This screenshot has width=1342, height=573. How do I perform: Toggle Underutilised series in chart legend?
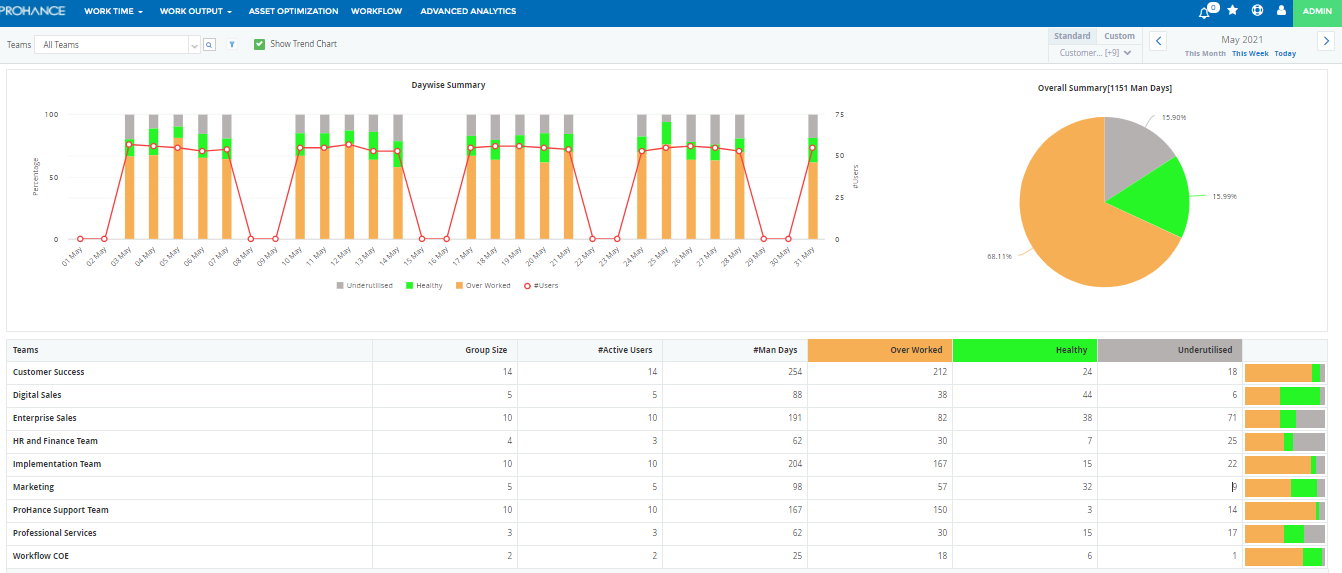(365, 286)
